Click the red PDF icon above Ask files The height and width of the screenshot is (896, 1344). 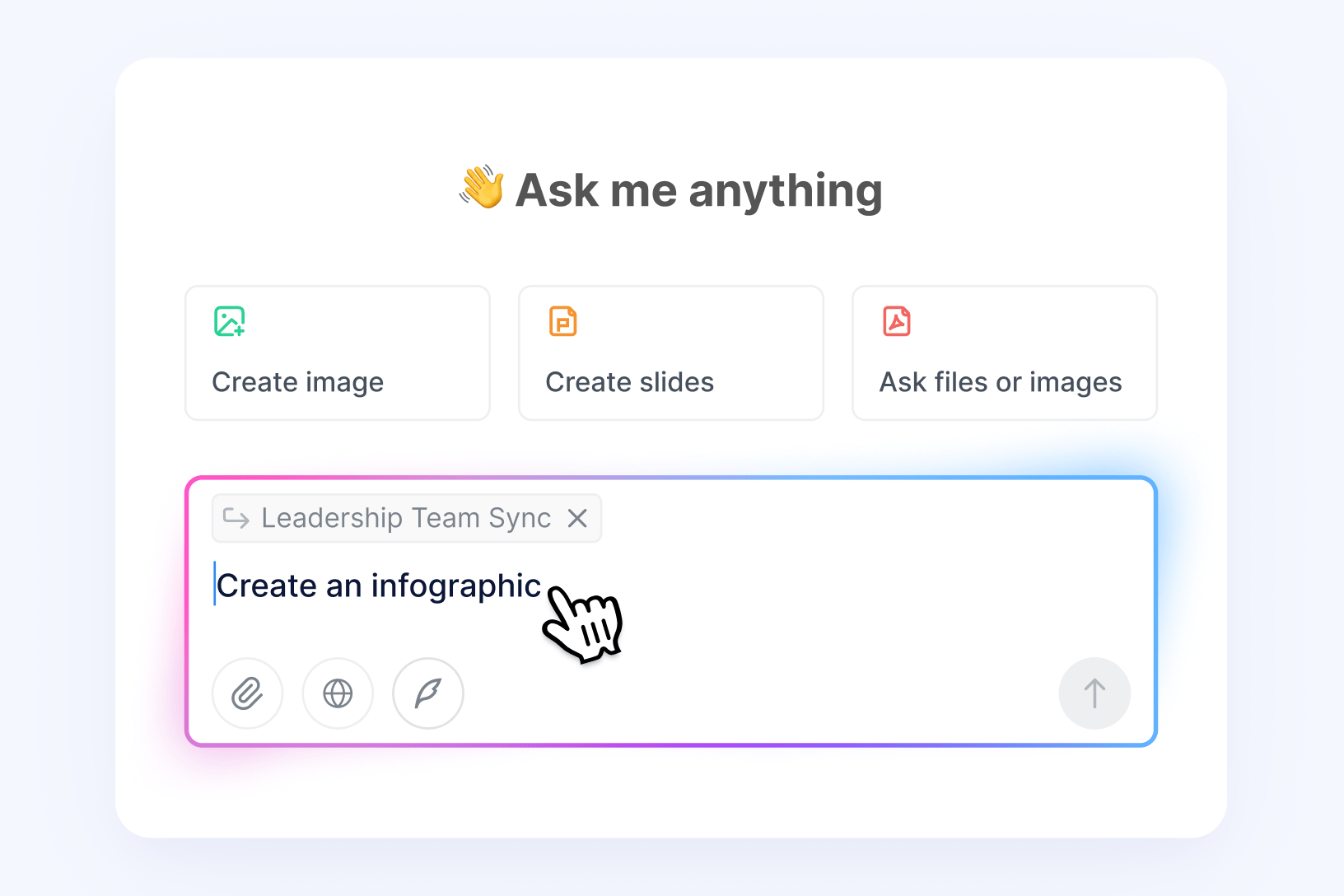pos(897,321)
